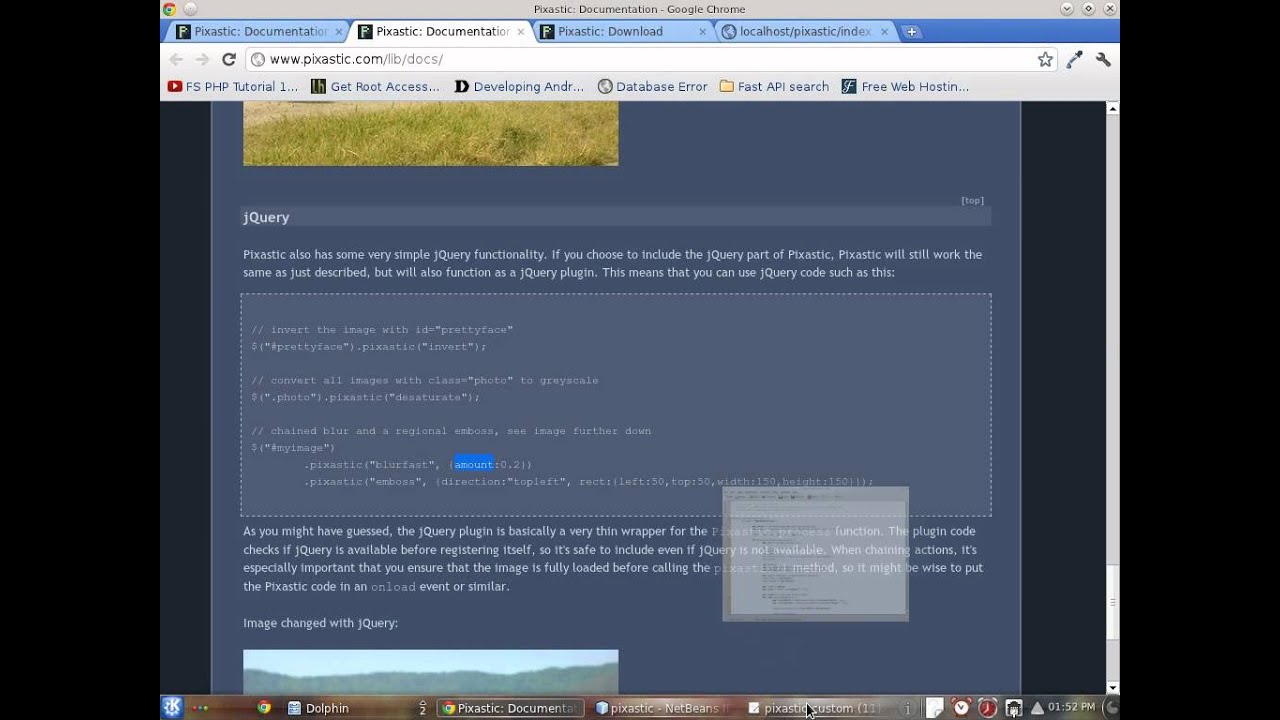Click the red alarm clock tray icon

pos(961,708)
